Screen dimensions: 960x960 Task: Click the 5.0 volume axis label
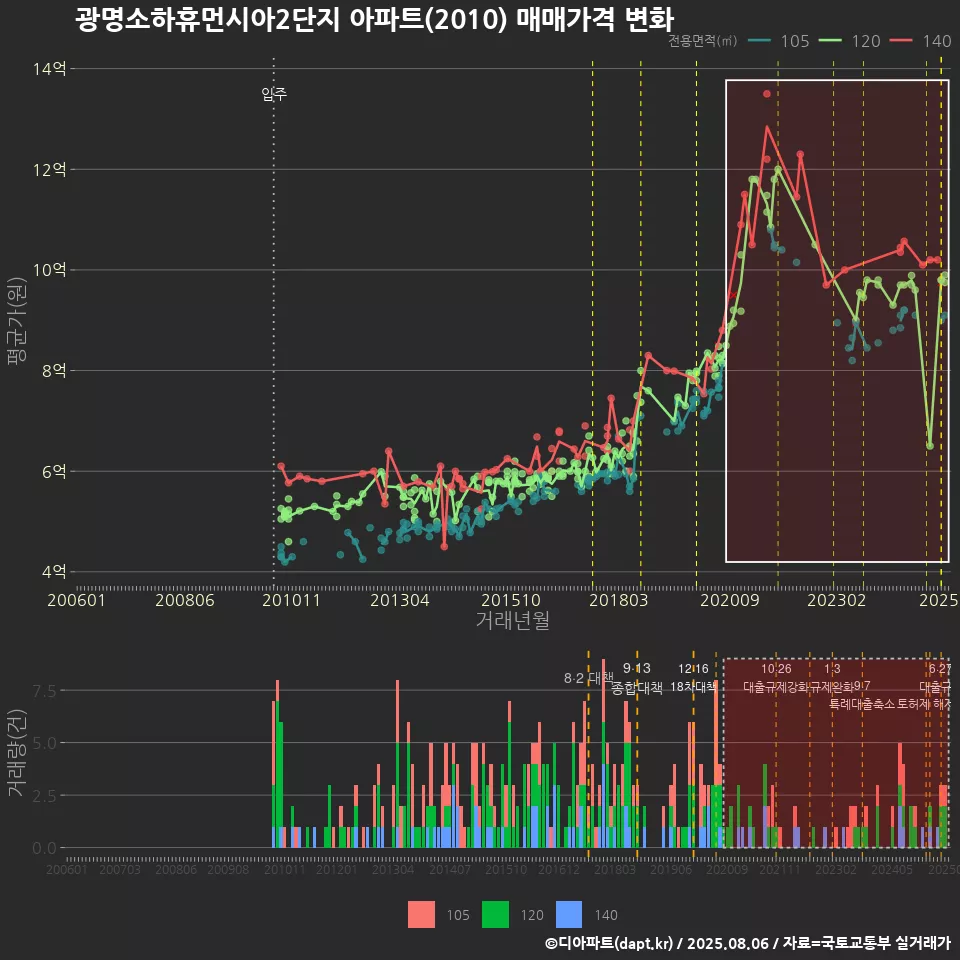point(44,743)
